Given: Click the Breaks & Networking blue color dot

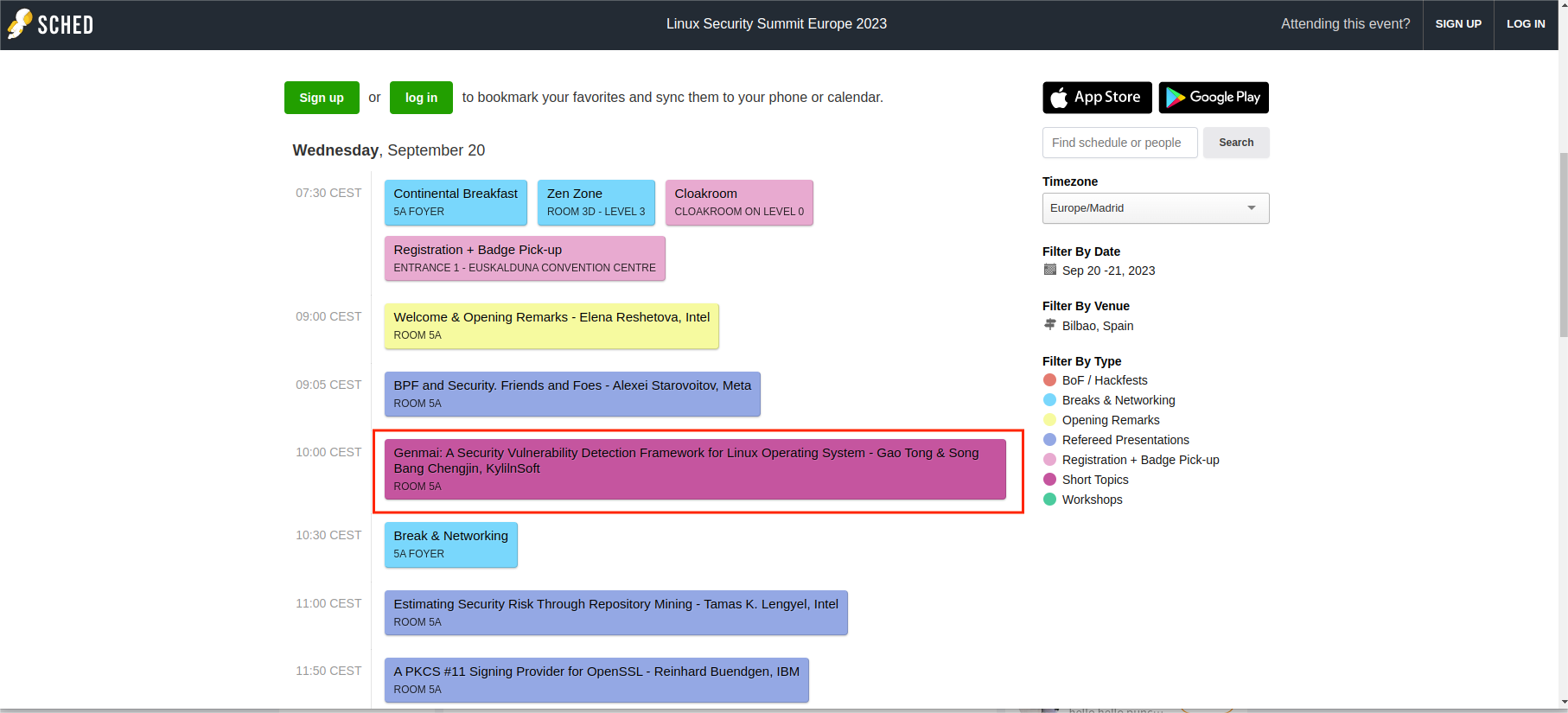Looking at the screenshot, I should coord(1050,400).
